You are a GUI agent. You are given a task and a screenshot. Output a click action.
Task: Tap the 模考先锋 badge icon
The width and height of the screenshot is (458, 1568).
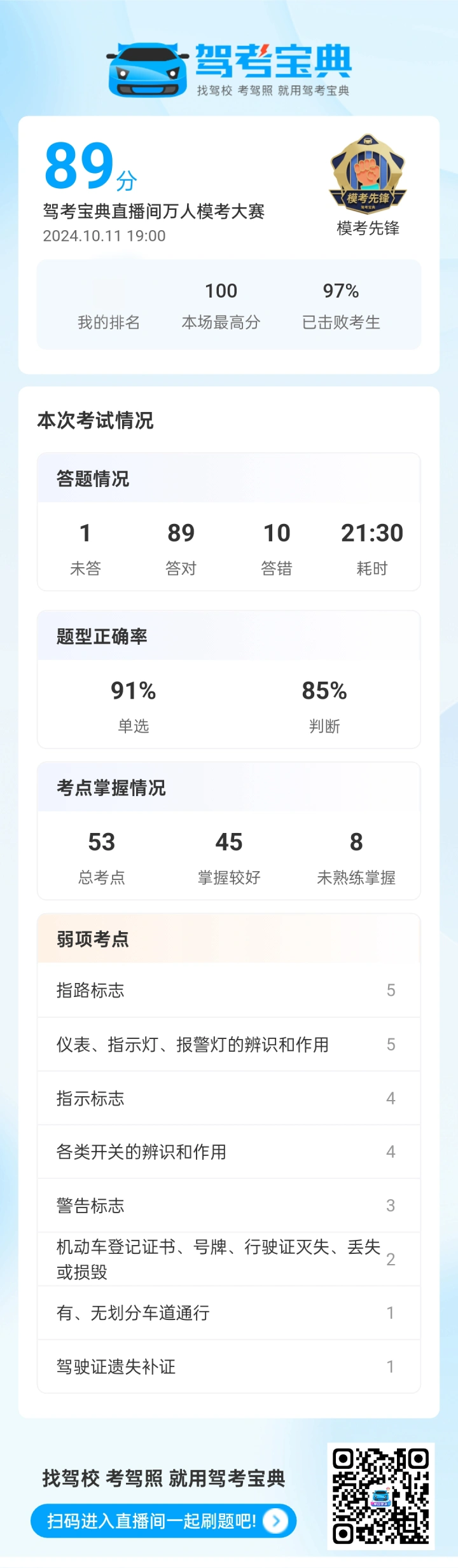coord(368,174)
